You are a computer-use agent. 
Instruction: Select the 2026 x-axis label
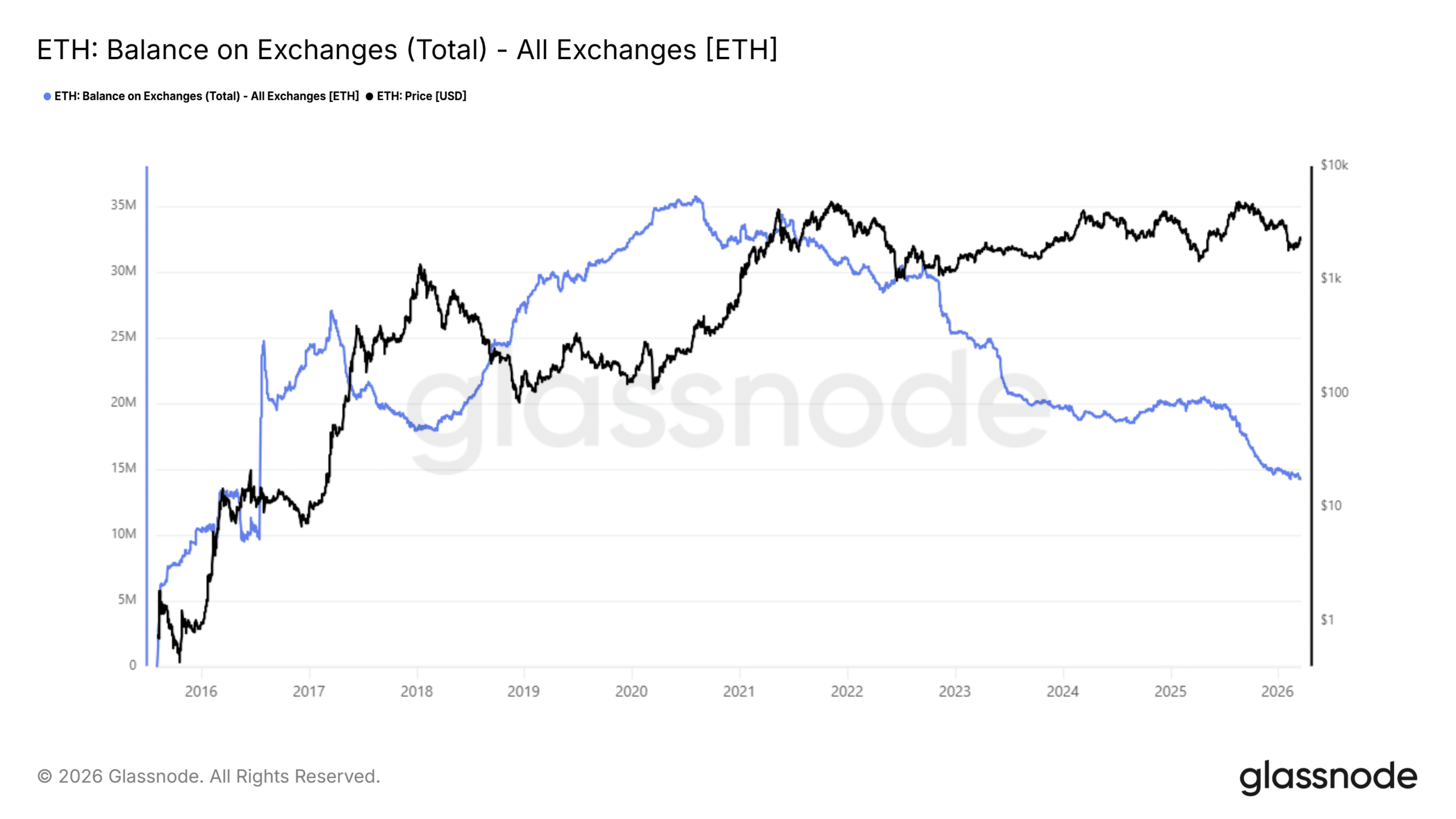tap(1277, 692)
